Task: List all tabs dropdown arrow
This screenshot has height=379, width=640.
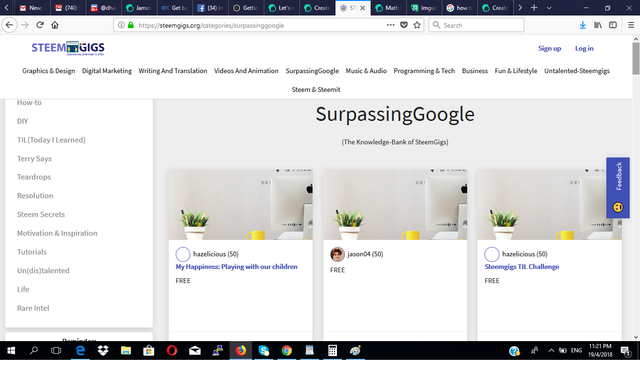Action: [549, 7]
